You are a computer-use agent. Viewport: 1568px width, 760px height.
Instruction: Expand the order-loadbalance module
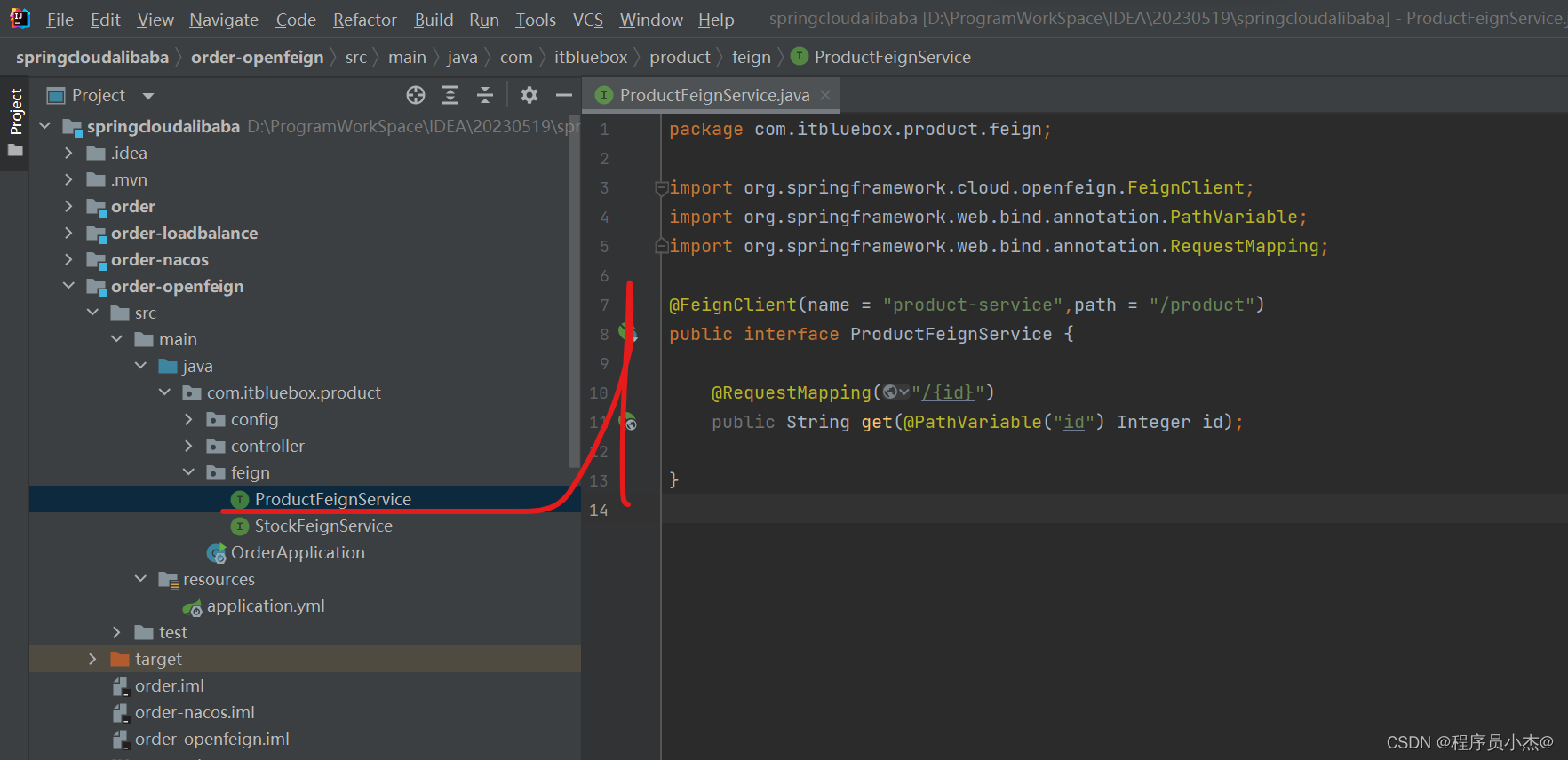click(68, 233)
